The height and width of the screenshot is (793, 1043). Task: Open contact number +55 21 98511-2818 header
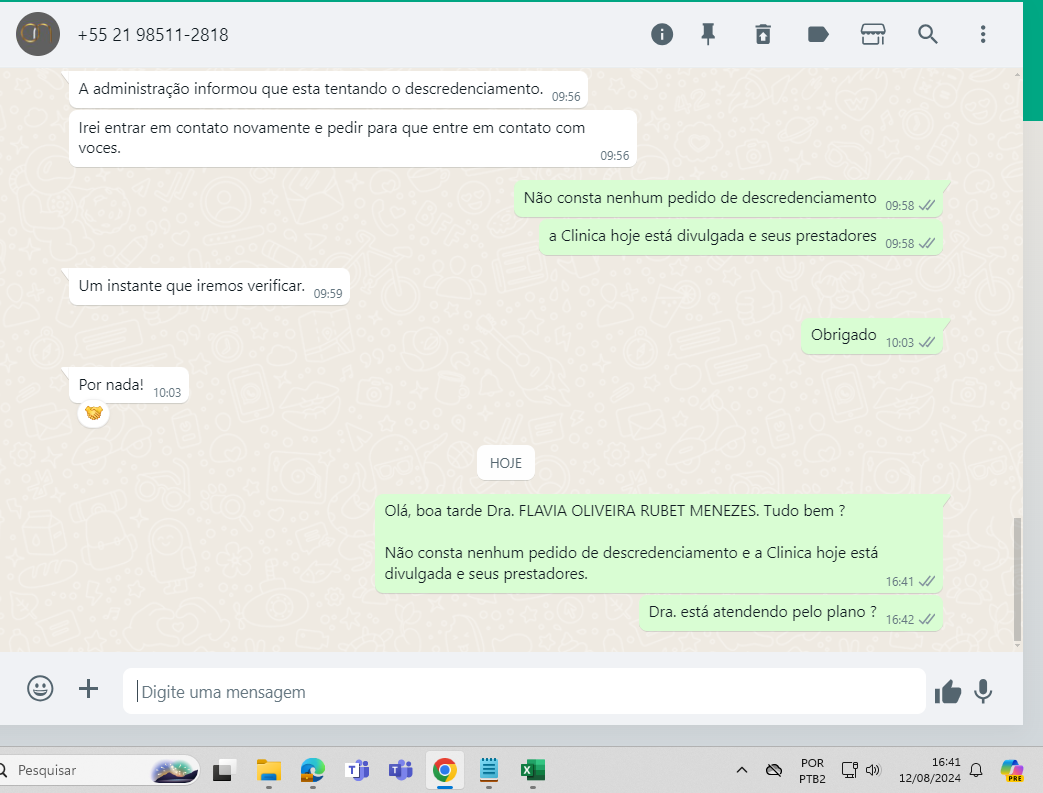[x=153, y=35]
